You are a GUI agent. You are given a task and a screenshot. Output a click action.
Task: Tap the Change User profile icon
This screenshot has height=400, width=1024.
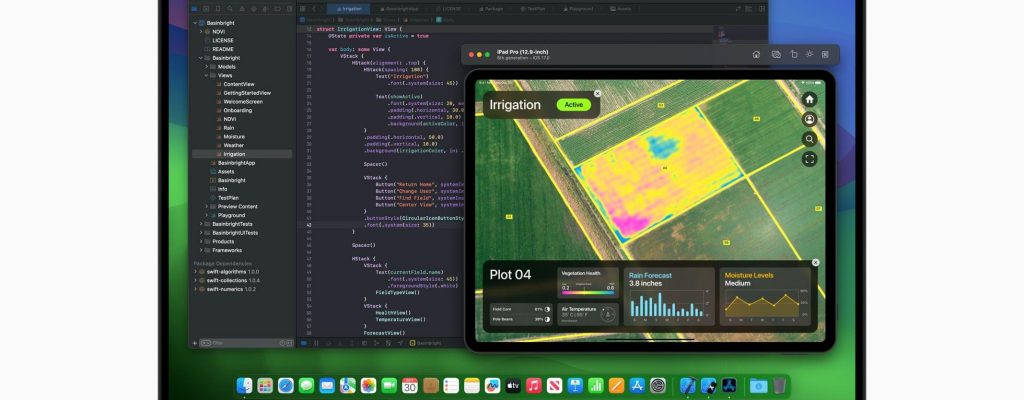click(809, 119)
